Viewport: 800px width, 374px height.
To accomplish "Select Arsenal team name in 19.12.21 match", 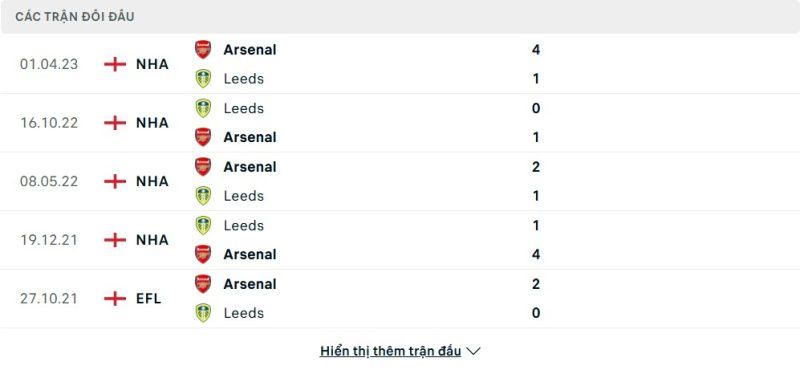I will [x=250, y=254].
